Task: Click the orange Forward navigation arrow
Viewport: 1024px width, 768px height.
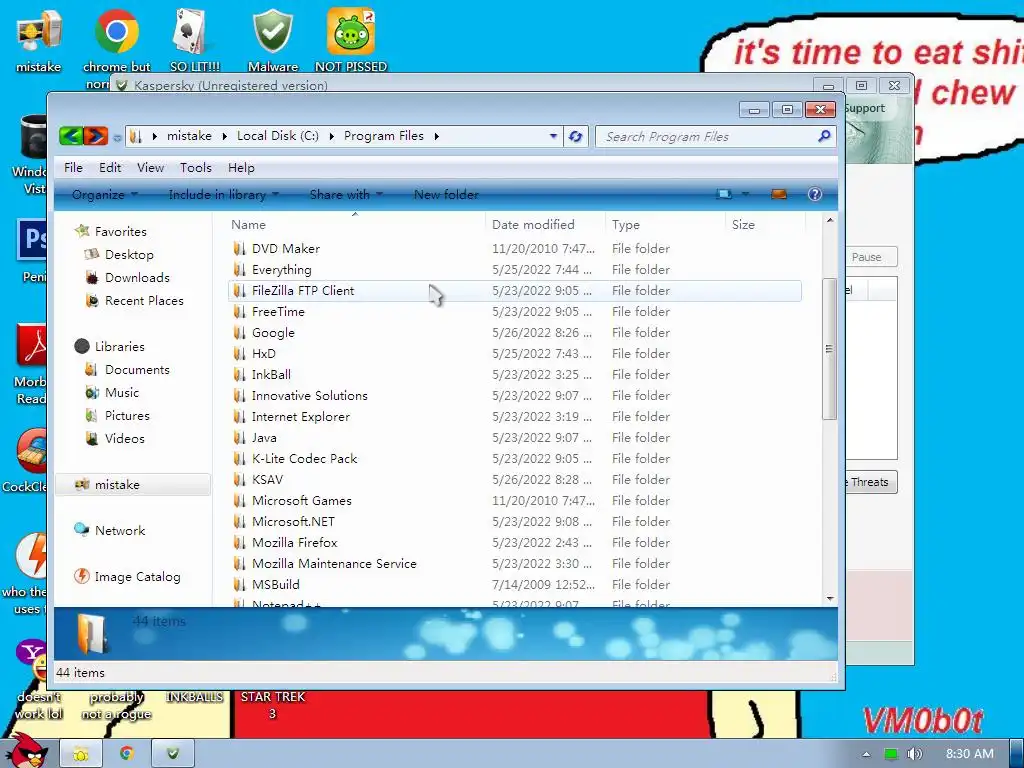Action: pyautogui.click(x=95, y=136)
